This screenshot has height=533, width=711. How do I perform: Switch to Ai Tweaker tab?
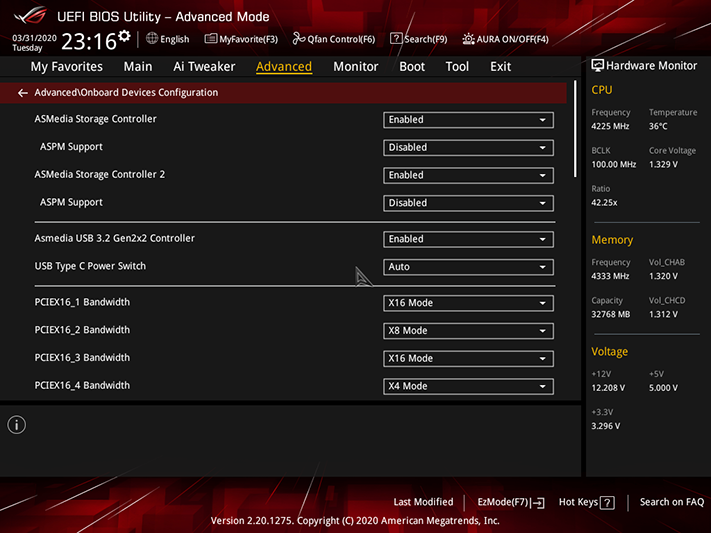click(x=204, y=67)
